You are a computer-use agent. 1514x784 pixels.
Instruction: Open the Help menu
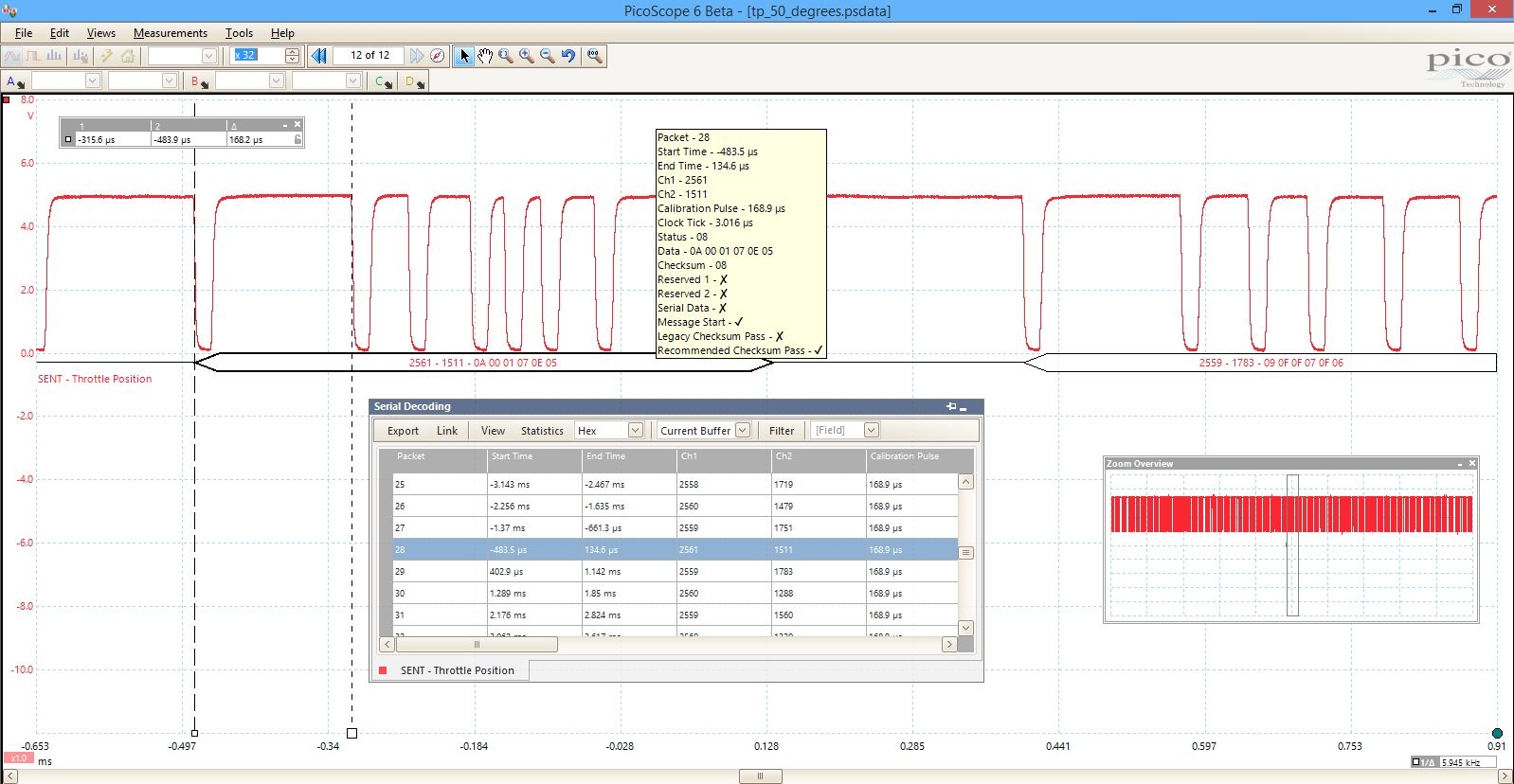tap(282, 32)
